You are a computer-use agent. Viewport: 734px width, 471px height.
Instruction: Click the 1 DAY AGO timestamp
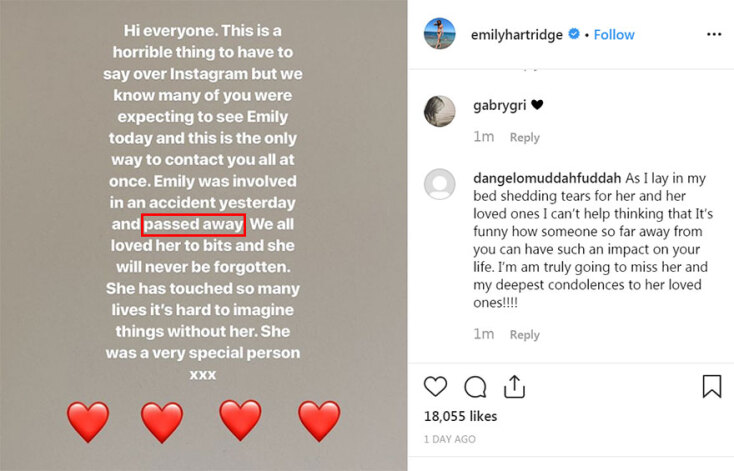449,439
